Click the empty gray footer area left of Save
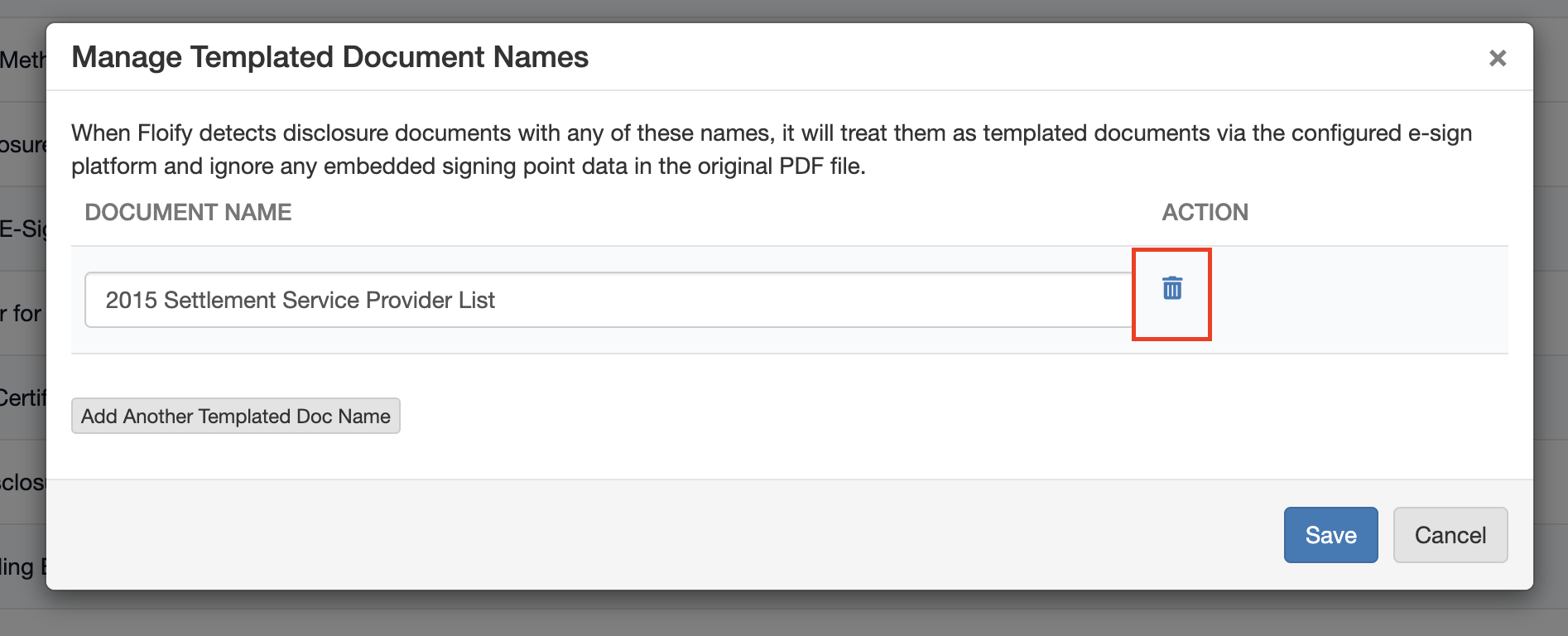 pyautogui.click(x=662, y=535)
